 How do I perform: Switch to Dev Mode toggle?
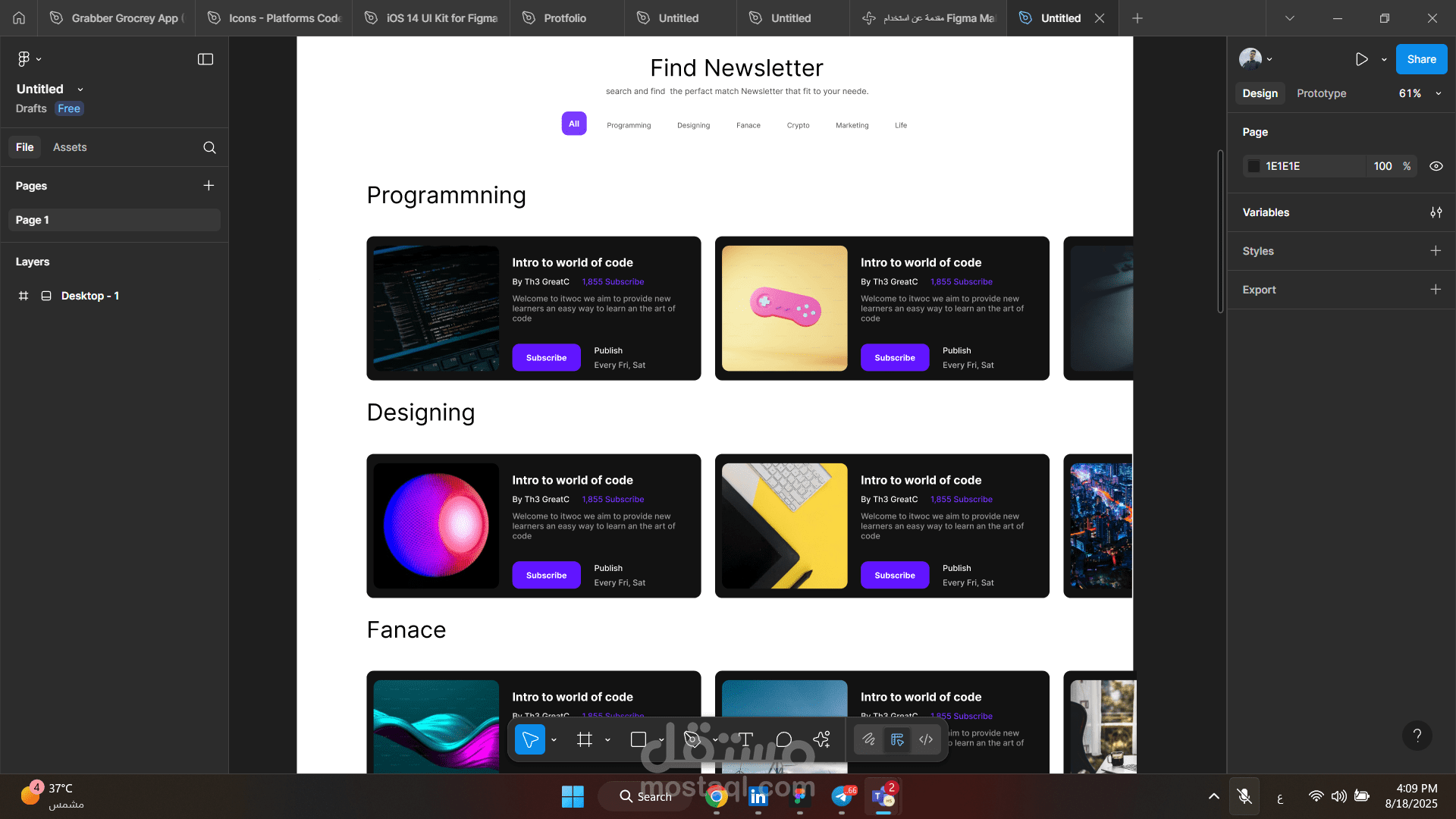point(926,739)
